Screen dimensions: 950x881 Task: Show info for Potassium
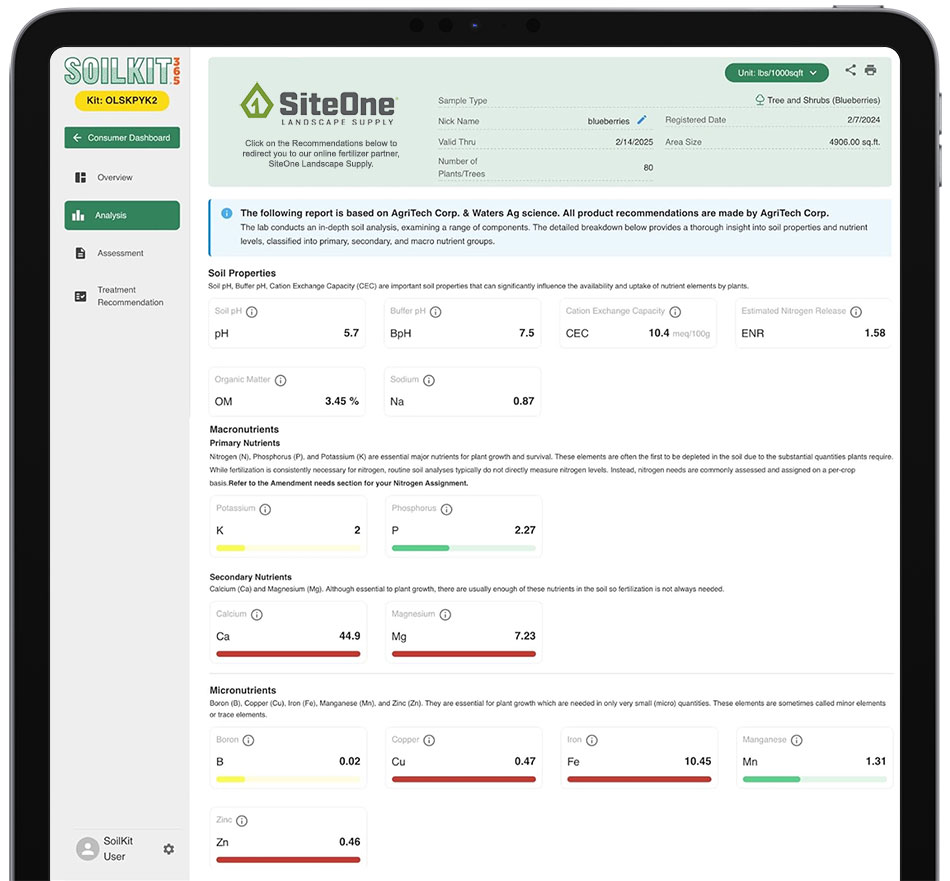tap(265, 510)
